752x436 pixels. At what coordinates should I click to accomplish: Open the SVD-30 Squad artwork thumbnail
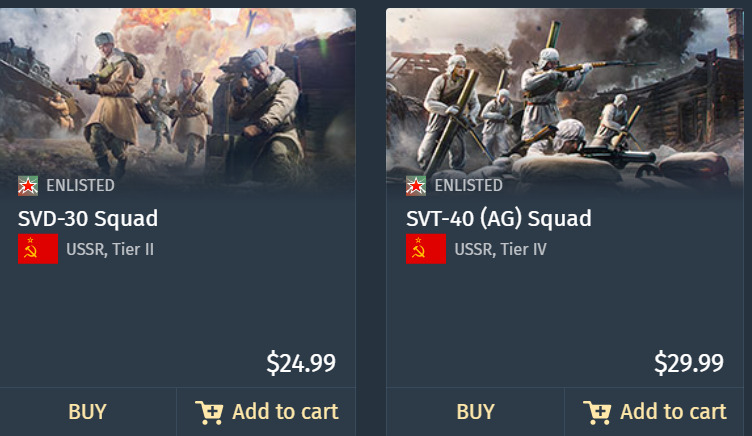pos(177,101)
